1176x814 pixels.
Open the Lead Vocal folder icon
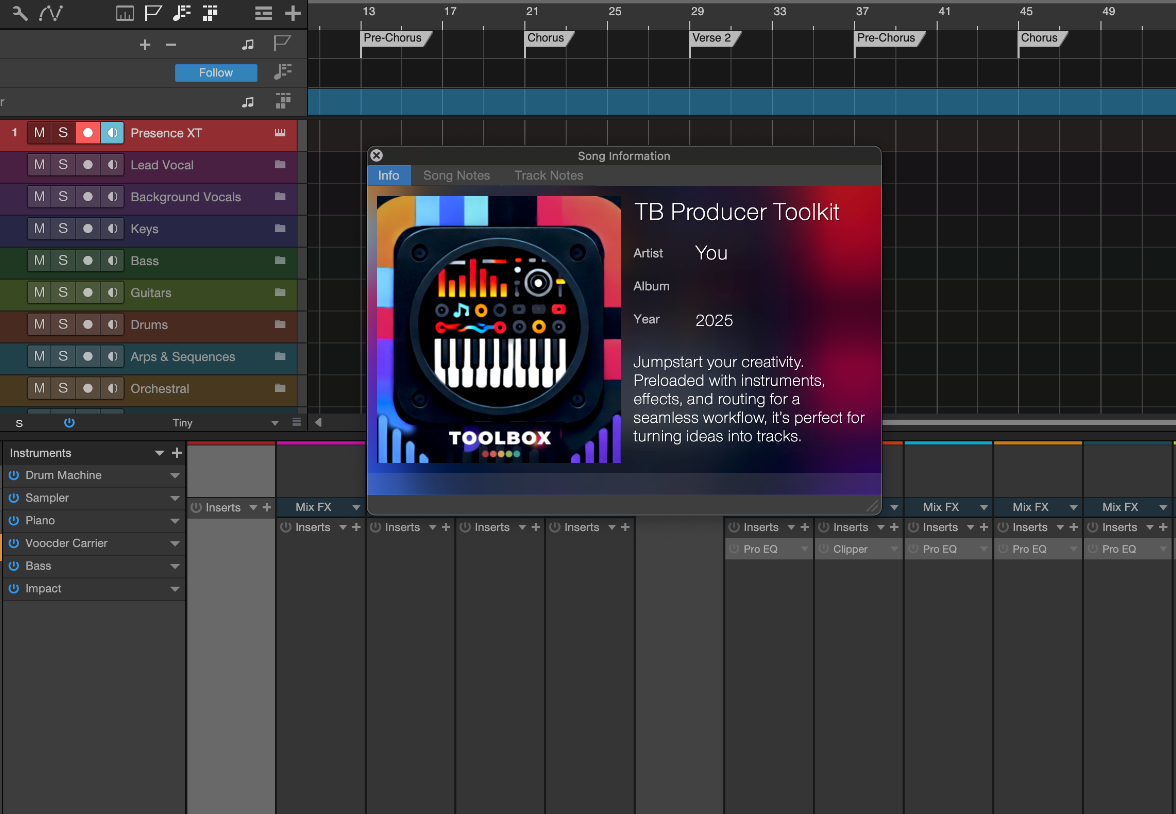(x=280, y=164)
